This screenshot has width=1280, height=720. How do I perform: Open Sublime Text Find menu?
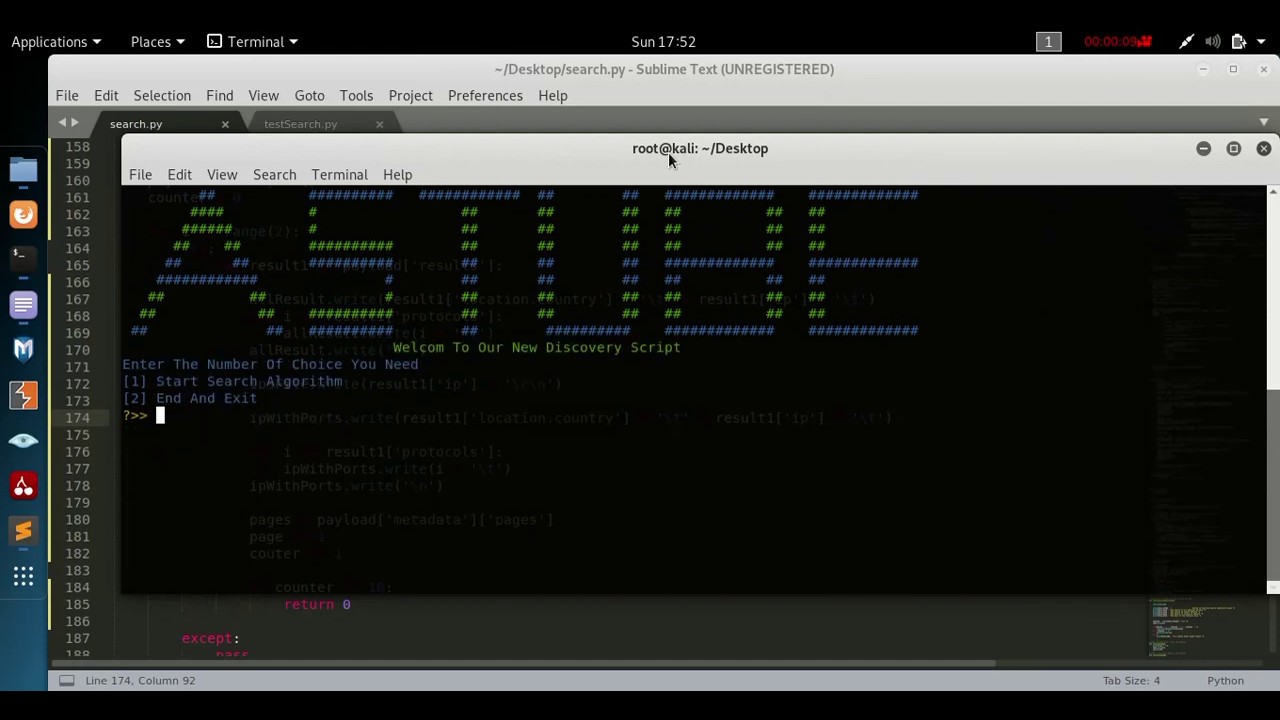[x=219, y=96]
